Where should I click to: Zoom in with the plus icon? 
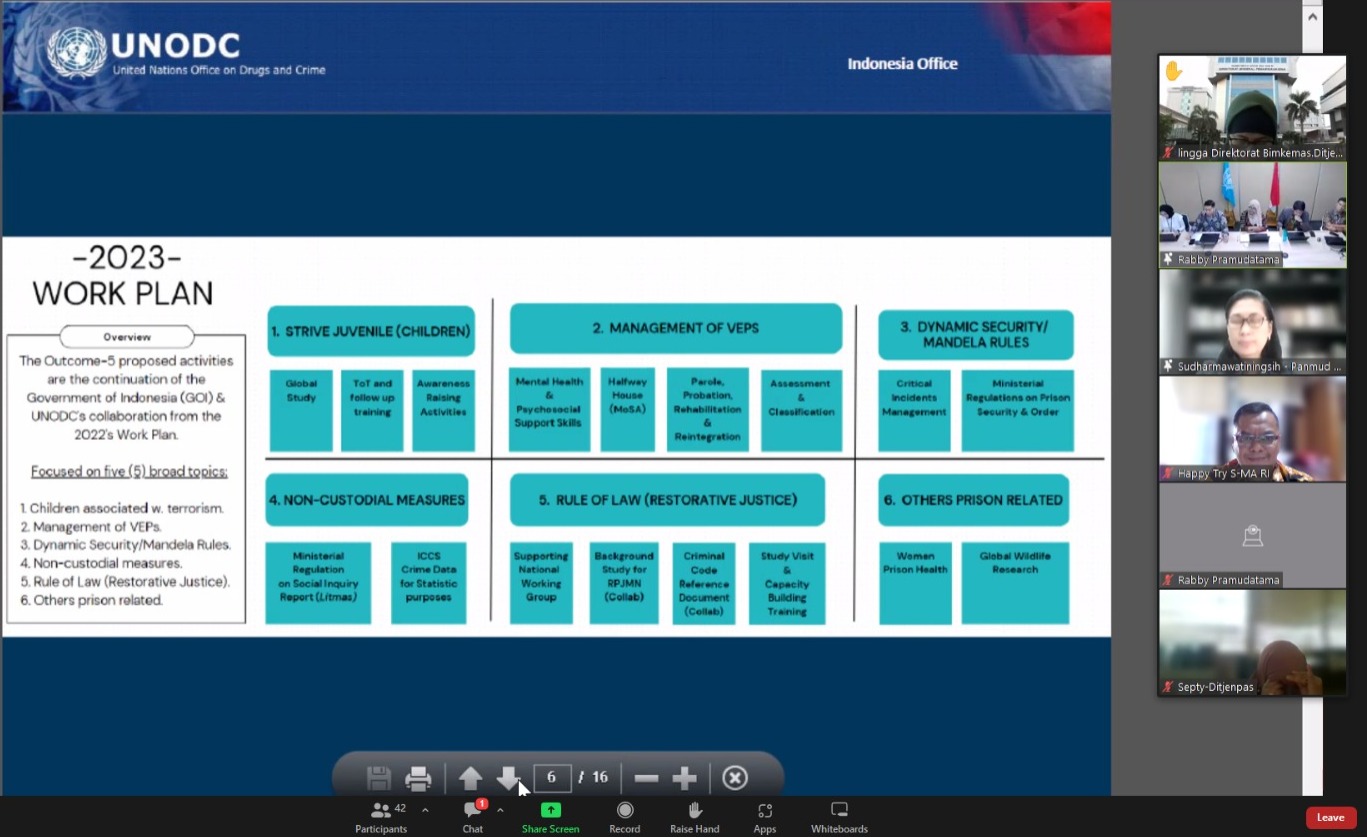point(685,778)
